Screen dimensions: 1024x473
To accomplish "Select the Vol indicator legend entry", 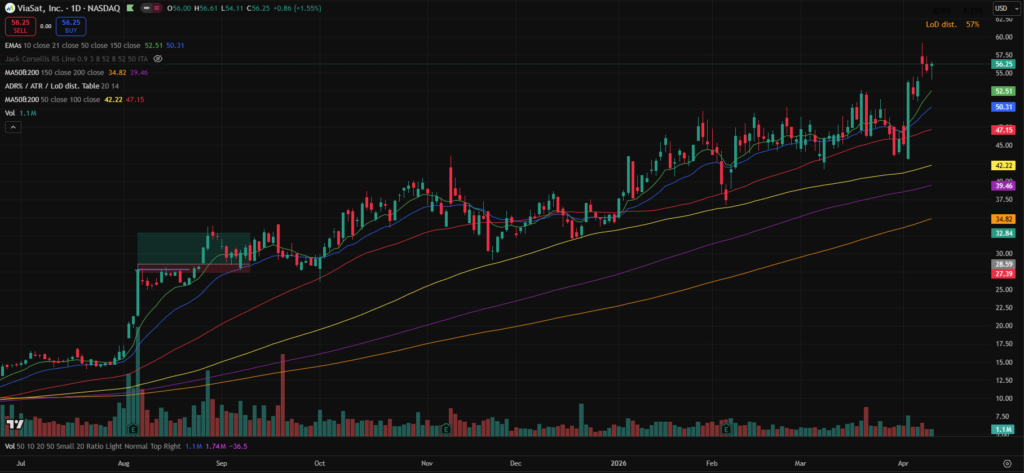I will click(12, 115).
